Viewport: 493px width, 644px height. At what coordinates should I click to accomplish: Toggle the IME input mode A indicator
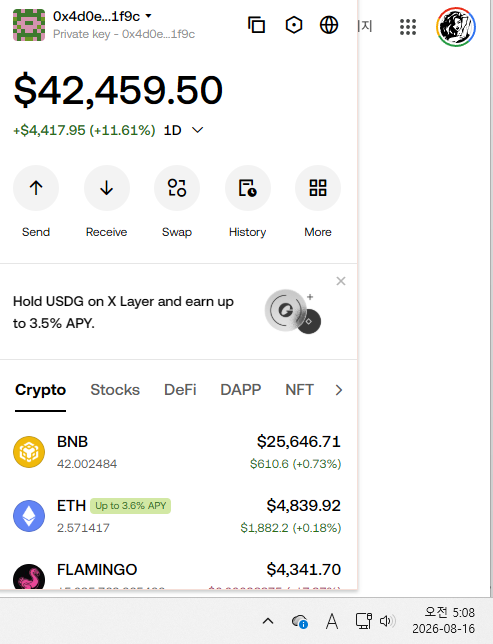coord(332,621)
